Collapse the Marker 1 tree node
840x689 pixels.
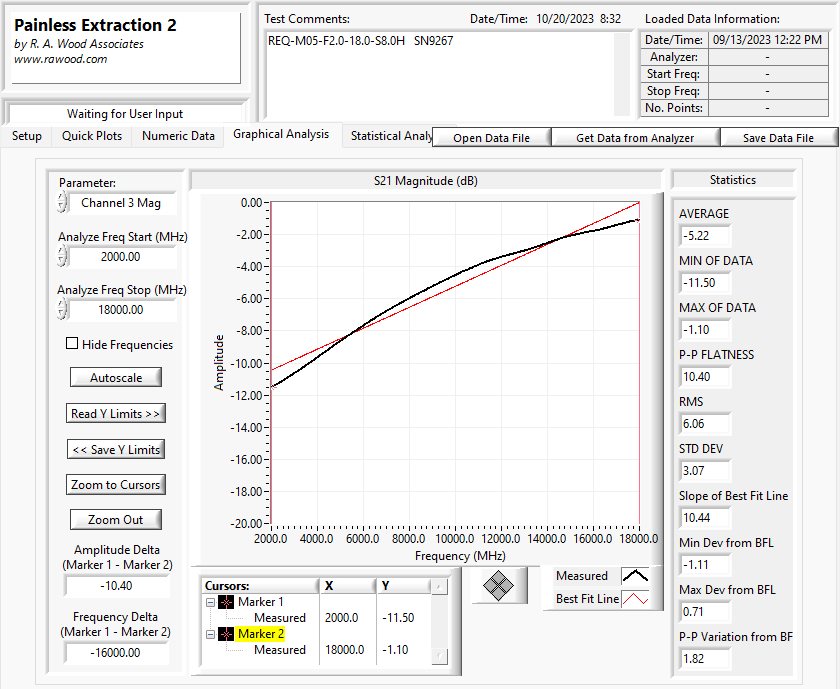[211, 602]
